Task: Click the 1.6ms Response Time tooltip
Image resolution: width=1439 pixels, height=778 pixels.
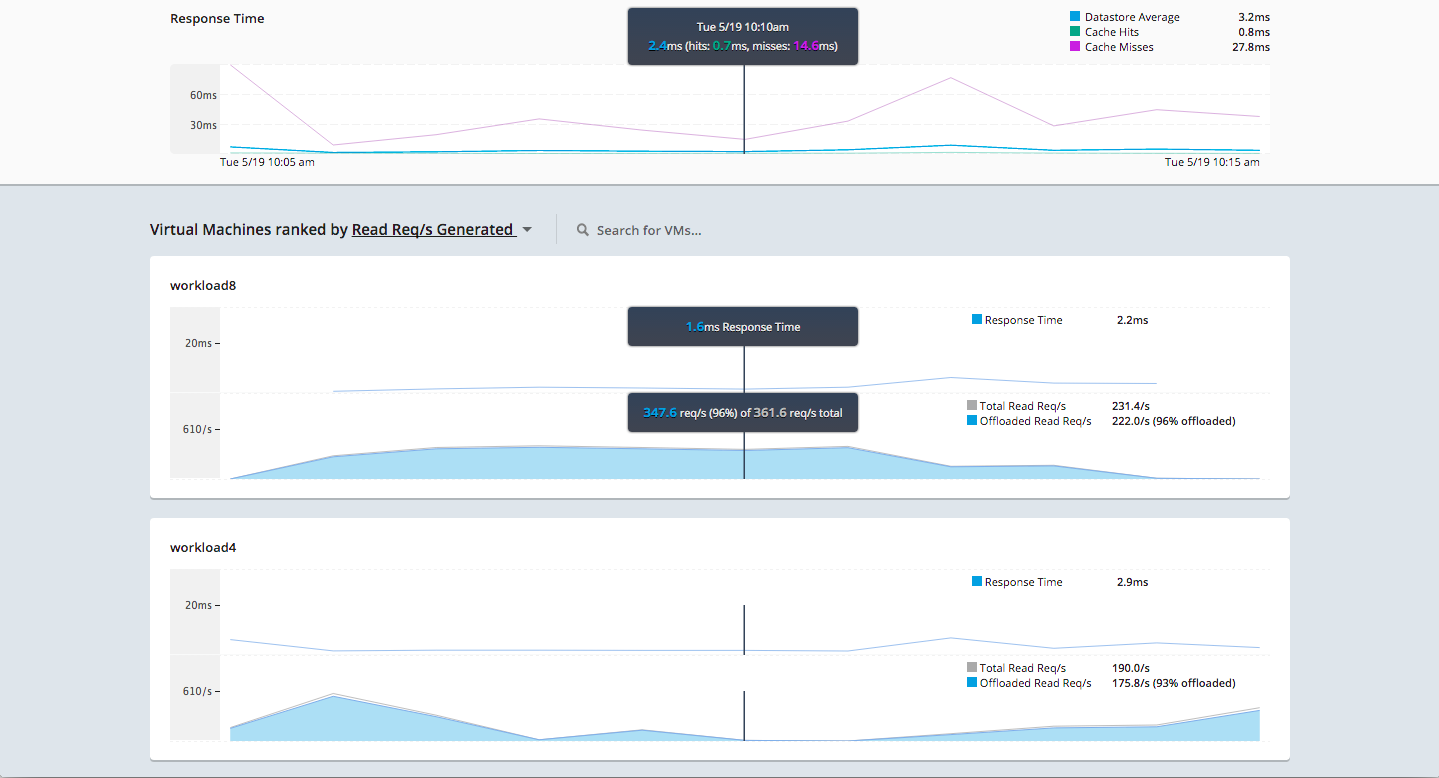Action: click(x=743, y=327)
